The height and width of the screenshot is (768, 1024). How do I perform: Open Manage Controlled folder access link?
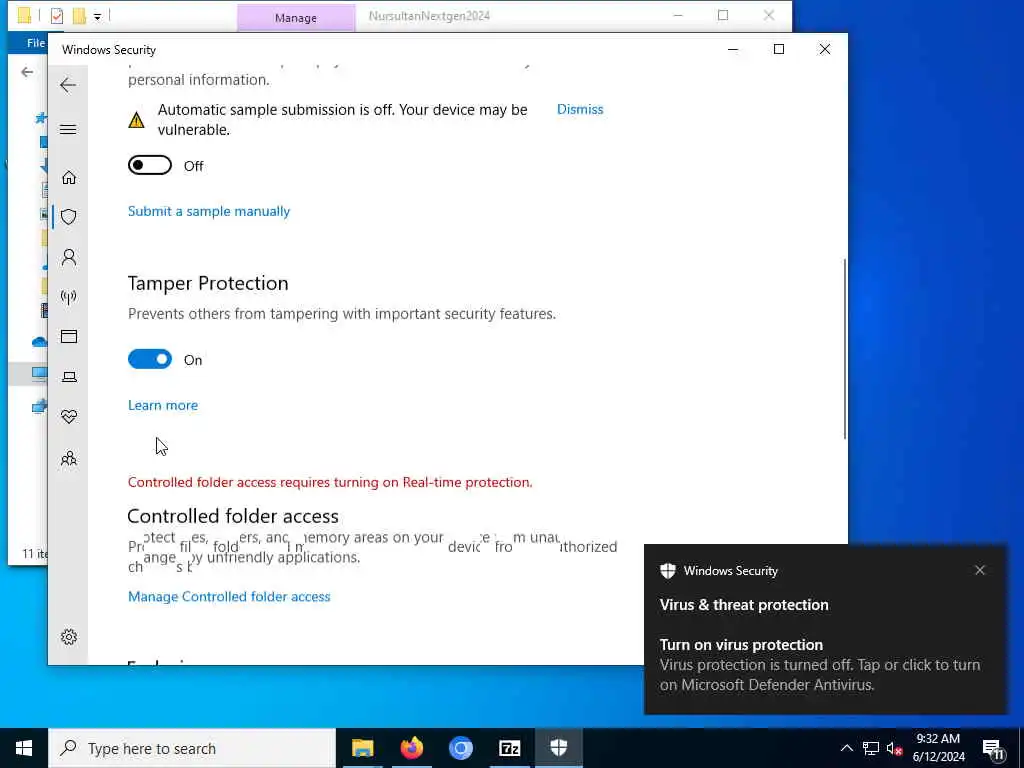pos(229,596)
